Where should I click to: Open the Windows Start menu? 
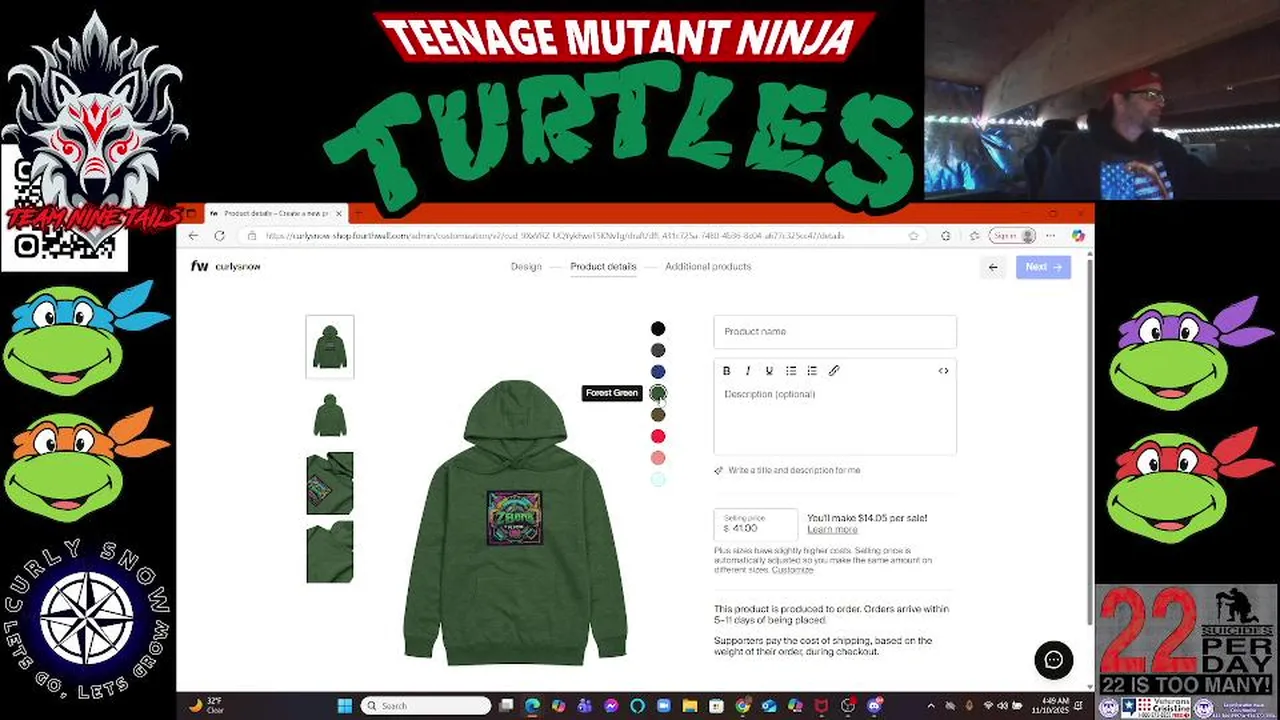tap(345, 705)
